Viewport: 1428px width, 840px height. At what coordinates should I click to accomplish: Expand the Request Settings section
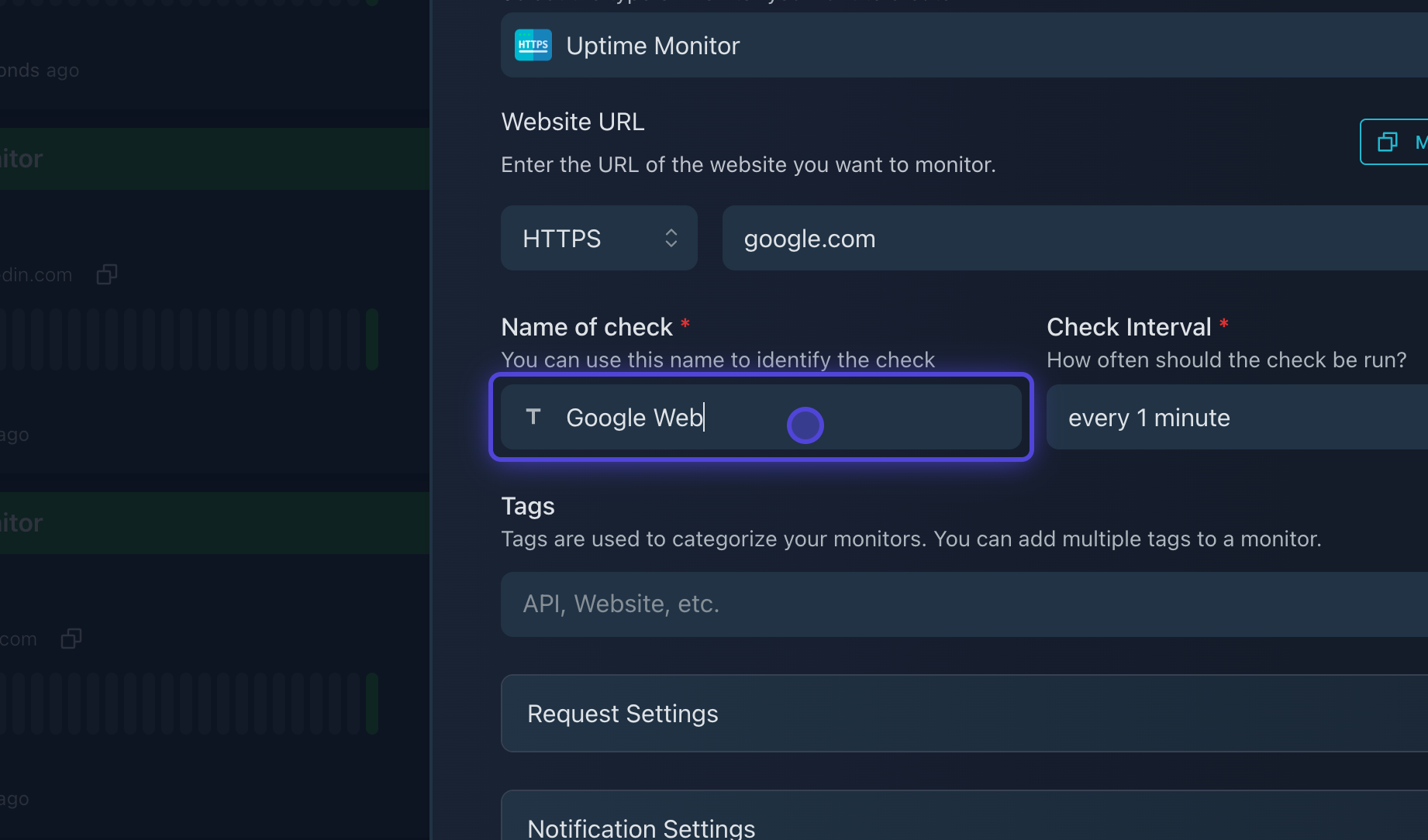tap(964, 713)
